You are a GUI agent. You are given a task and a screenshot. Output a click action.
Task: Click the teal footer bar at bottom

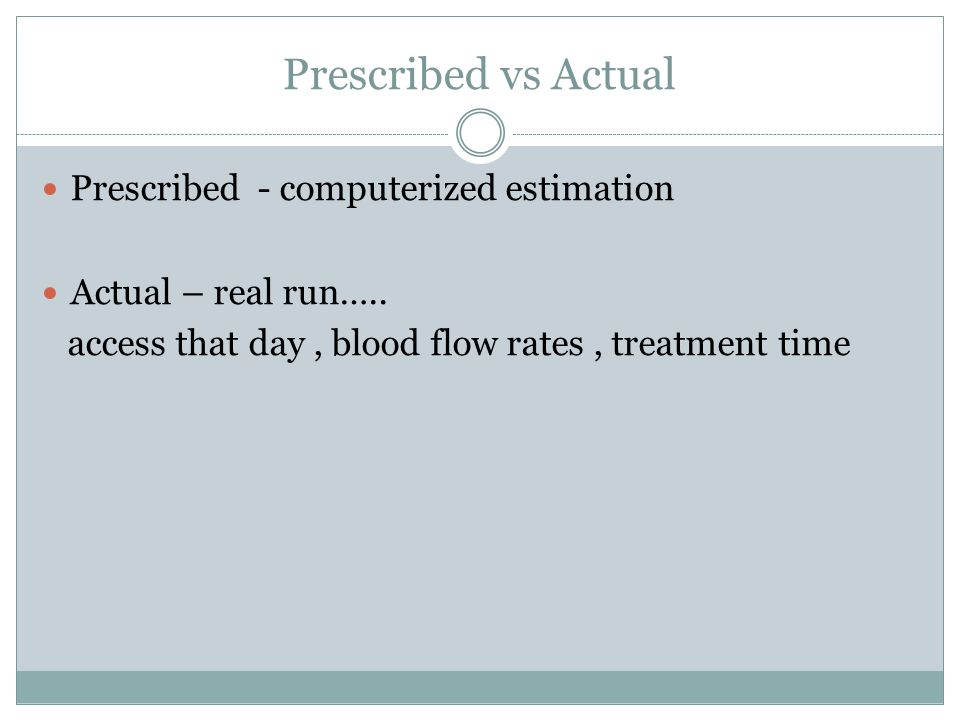pyautogui.click(x=480, y=687)
